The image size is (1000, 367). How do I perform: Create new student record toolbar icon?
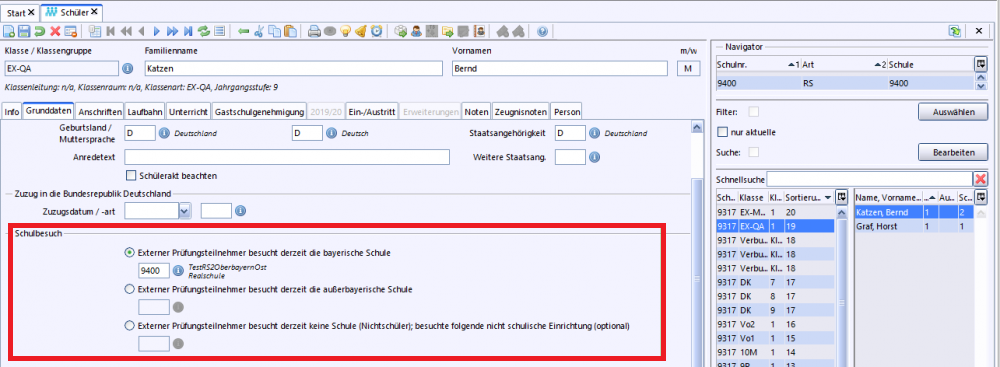tap(9, 31)
